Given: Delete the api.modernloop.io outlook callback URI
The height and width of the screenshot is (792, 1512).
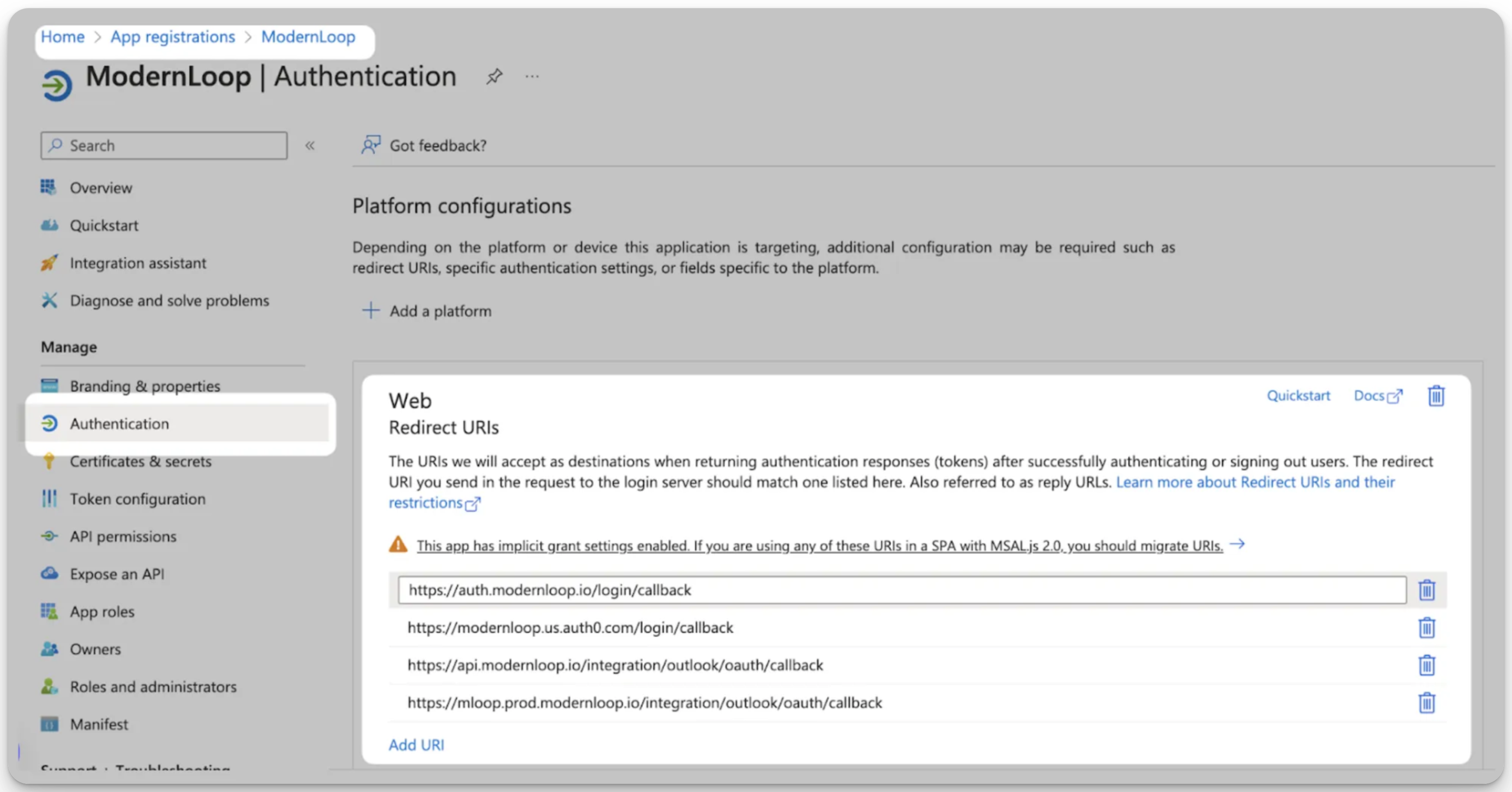Looking at the screenshot, I should tap(1426, 665).
